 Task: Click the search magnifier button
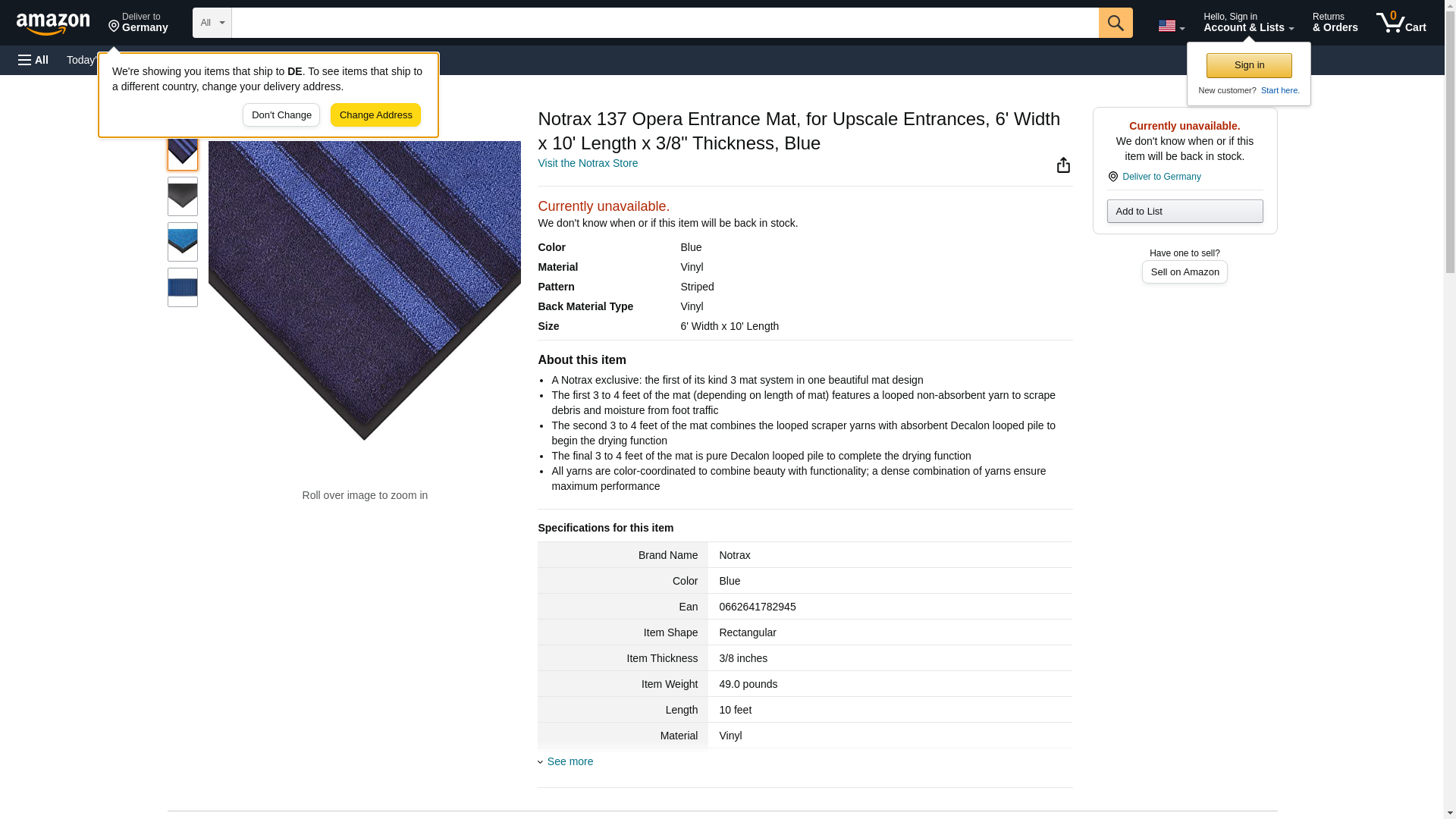1116,23
